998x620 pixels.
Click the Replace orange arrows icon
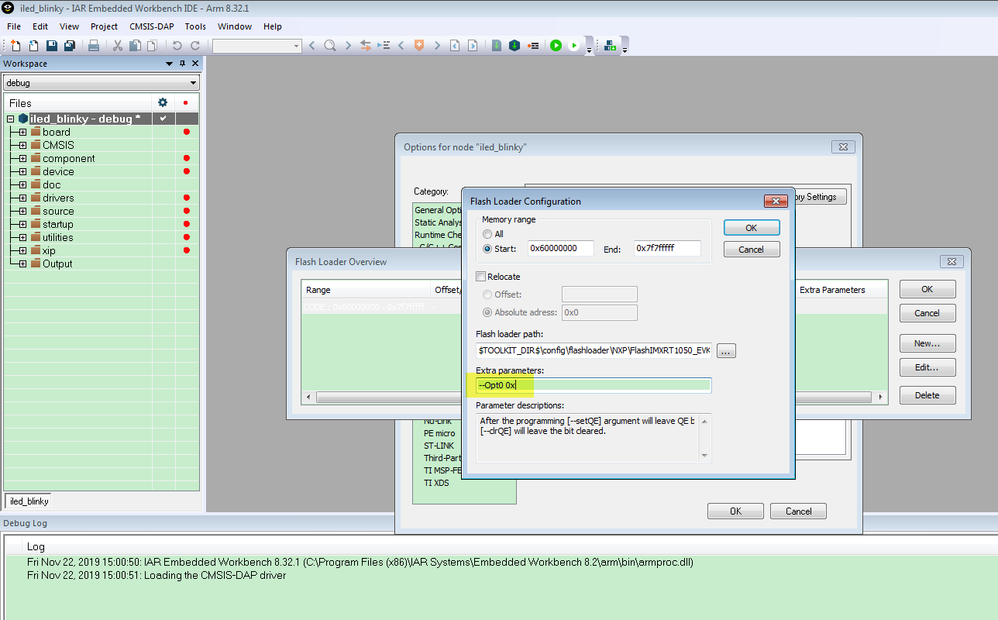click(365, 45)
